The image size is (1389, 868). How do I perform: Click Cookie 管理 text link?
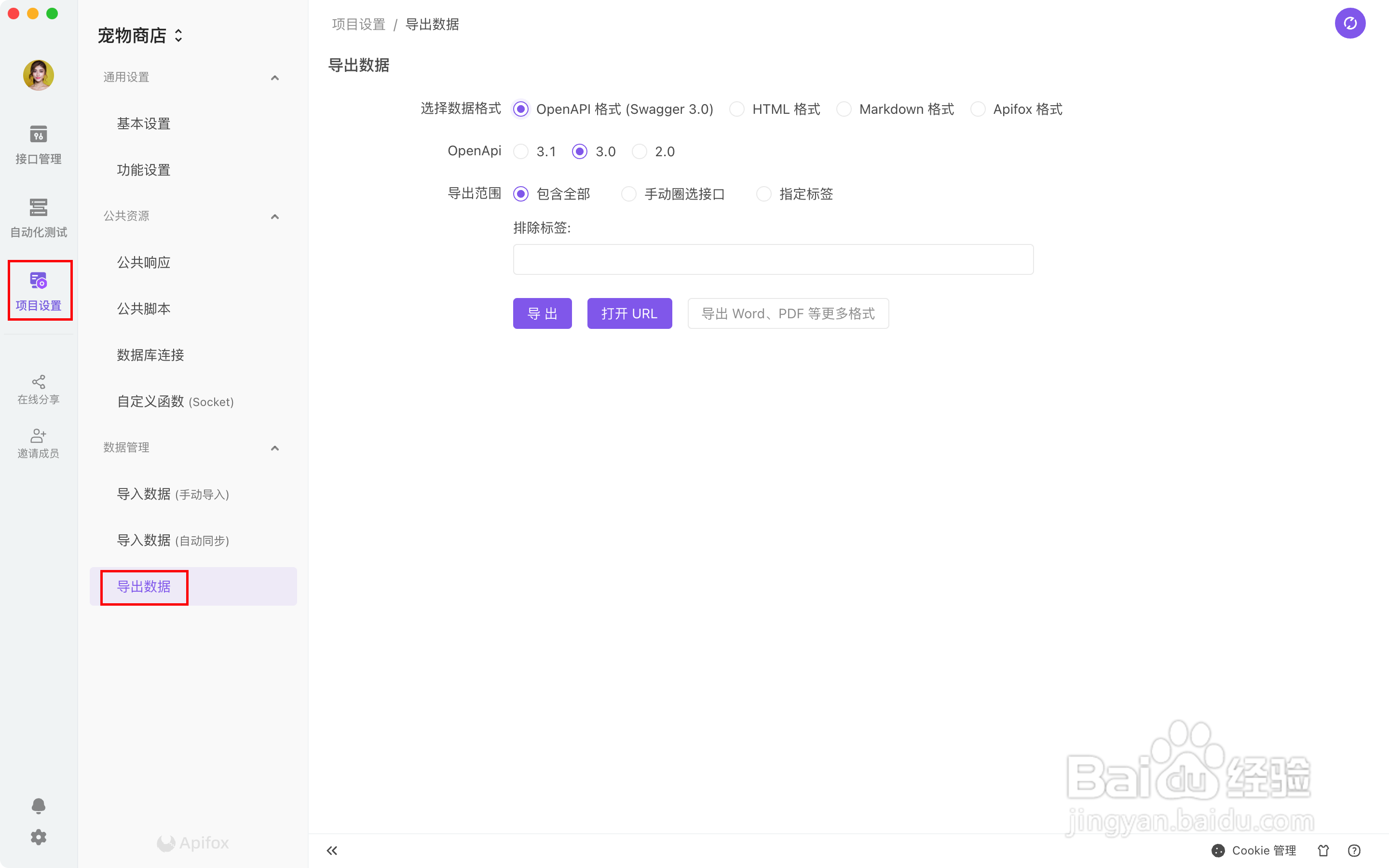(1264, 850)
